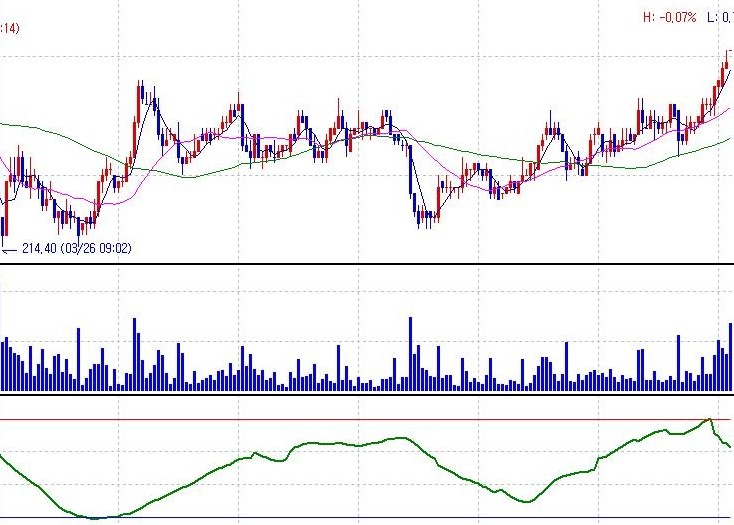This screenshot has height=525, width=734.
Task: Click the H: -0.07% high label
Action: pyautogui.click(x=669, y=17)
